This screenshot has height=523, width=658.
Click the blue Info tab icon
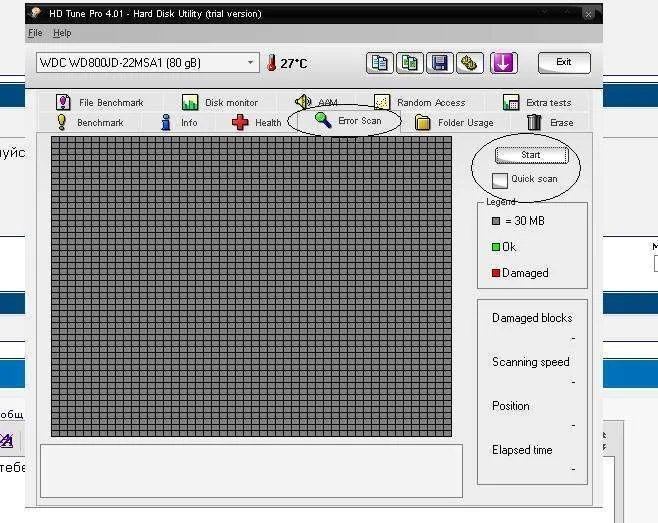(x=166, y=122)
